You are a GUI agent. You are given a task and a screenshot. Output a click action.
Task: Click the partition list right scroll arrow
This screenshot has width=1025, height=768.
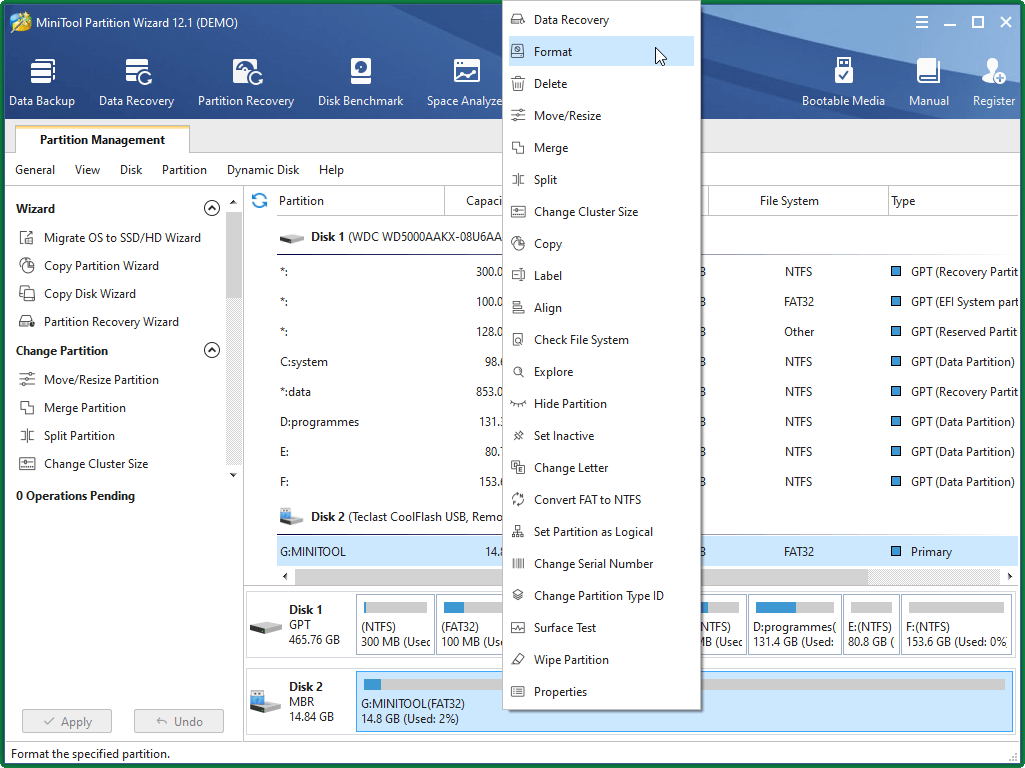coord(1010,576)
